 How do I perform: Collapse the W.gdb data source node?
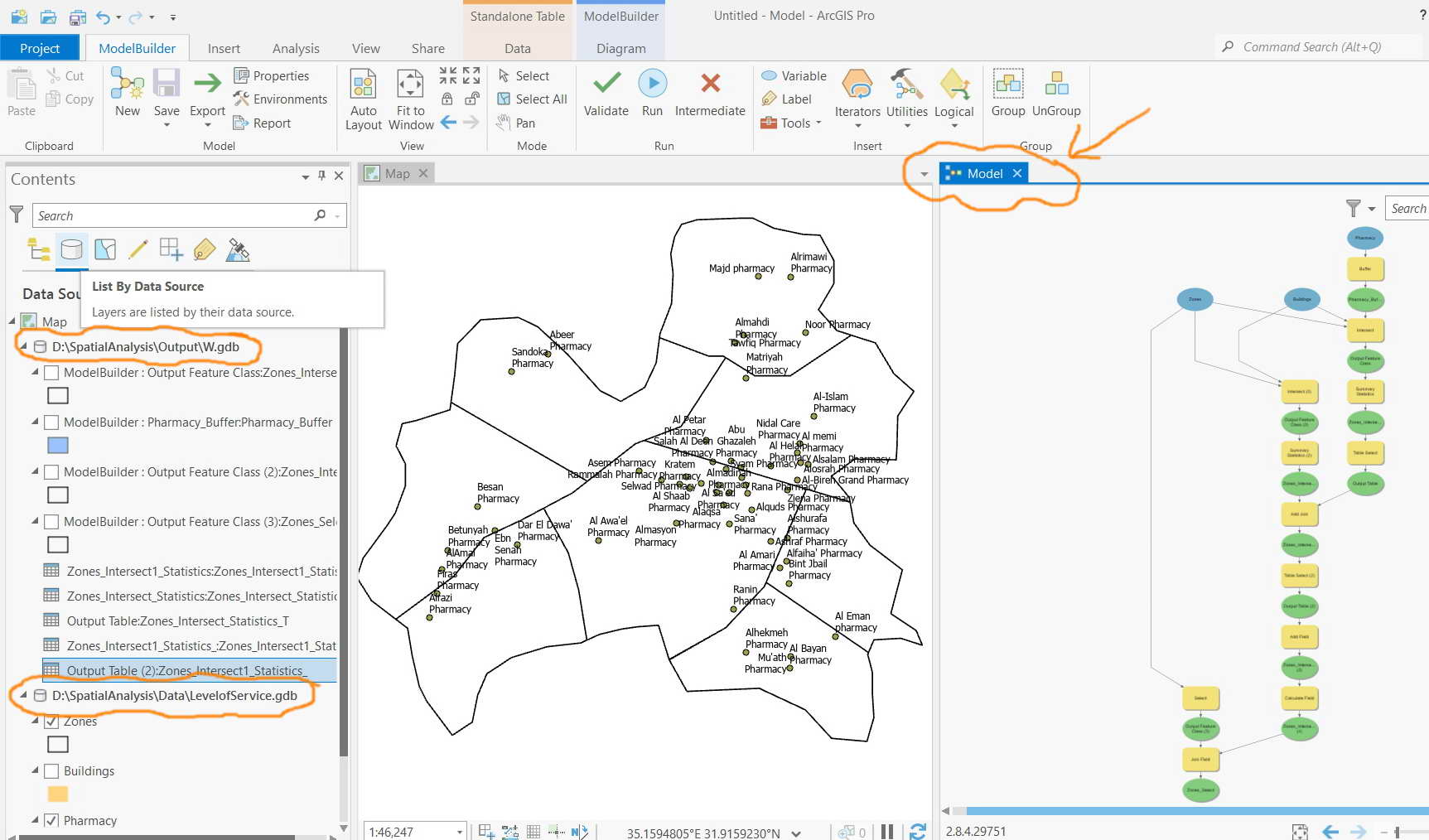coord(23,347)
